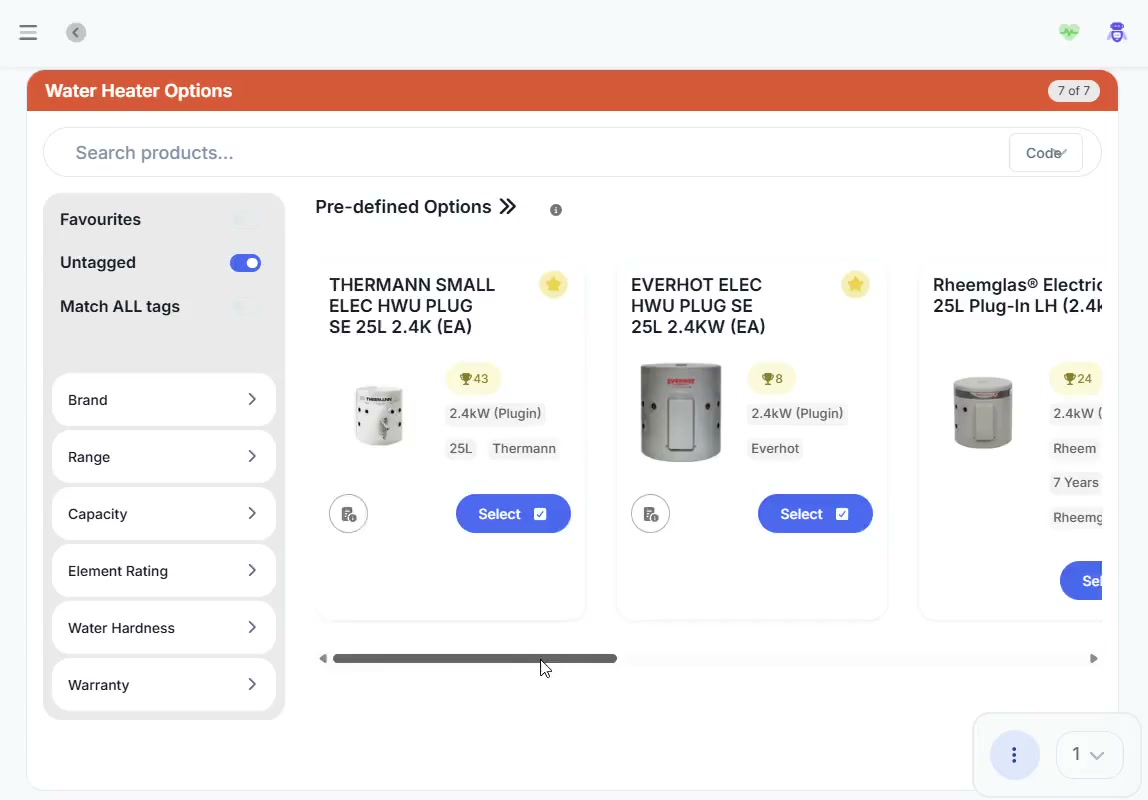Click the Everhot brand tag

coord(775,449)
